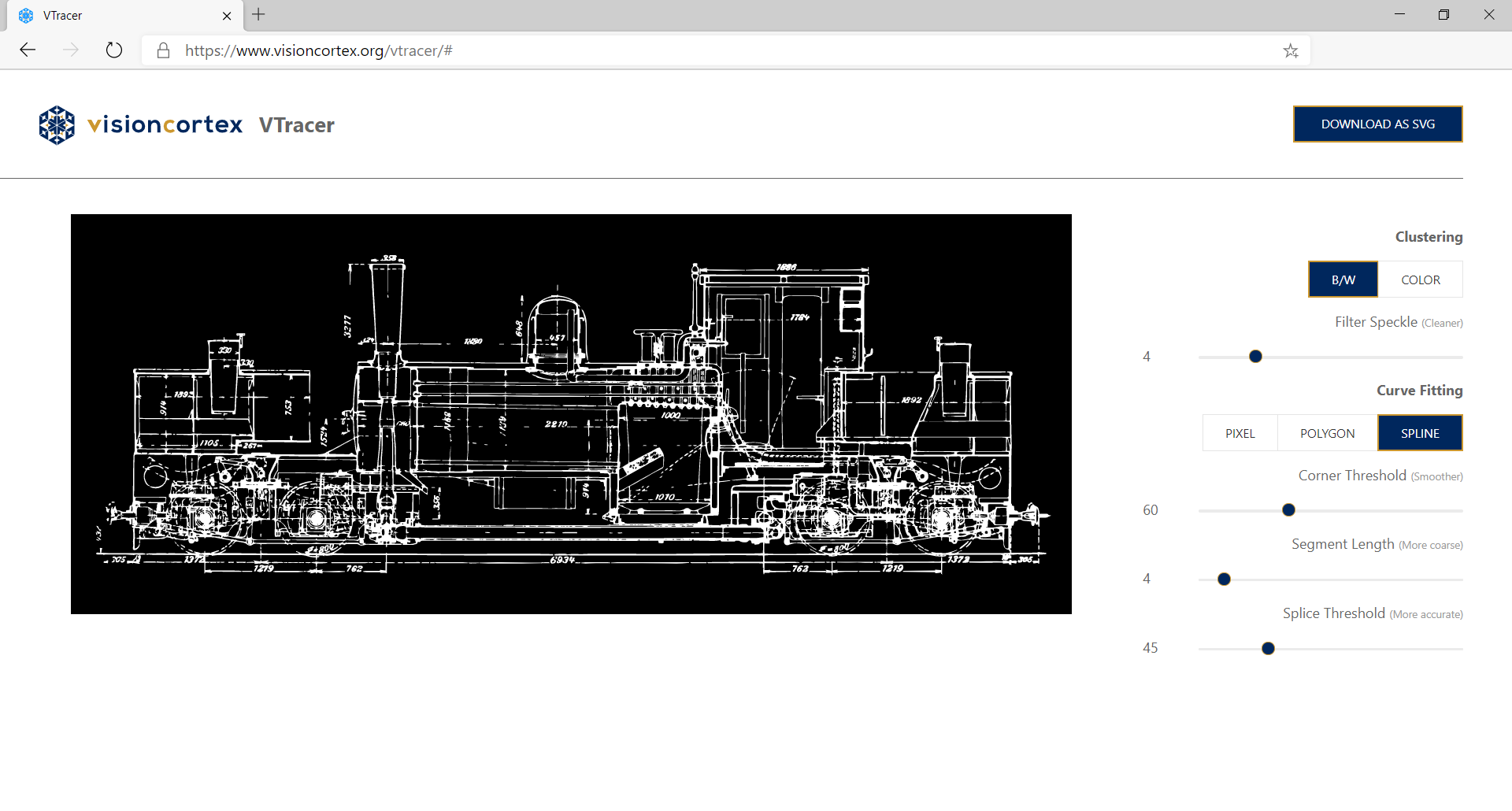Click the forward navigation arrow
Screen dimensions: 1512x811
pyautogui.click(x=71, y=50)
